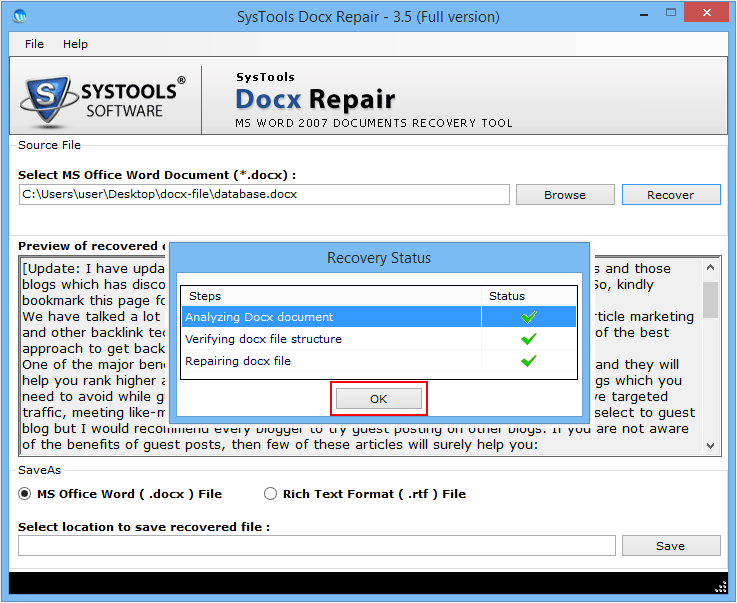Select 'Analyzing Docx document' row
This screenshot has height=603, width=737.
(378, 317)
